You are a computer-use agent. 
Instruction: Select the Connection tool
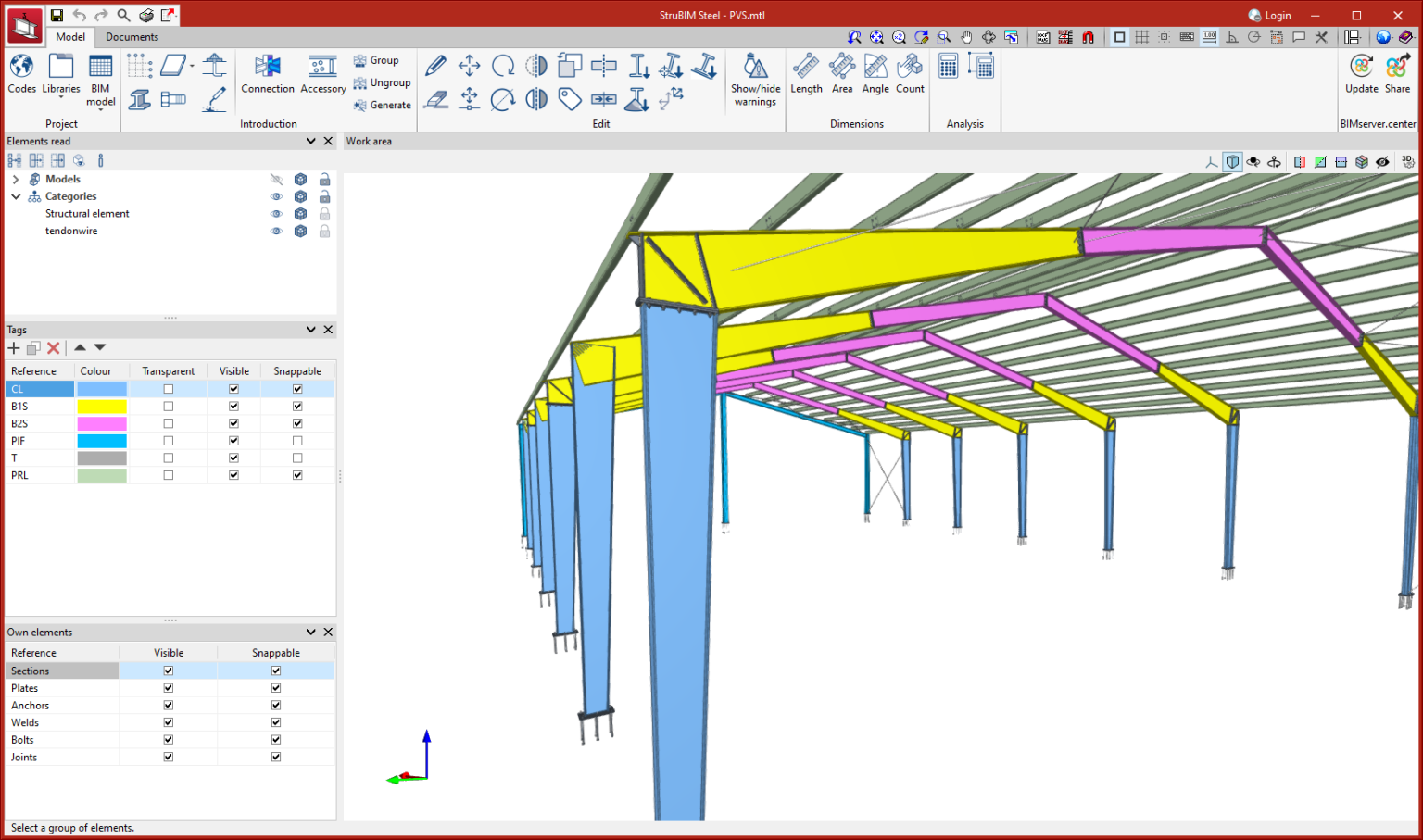(x=267, y=74)
